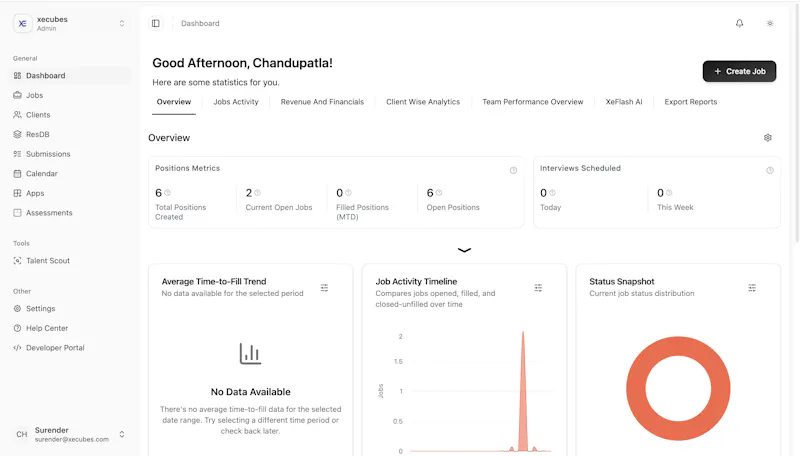The width and height of the screenshot is (800, 456).
Task: Open Dashboard in the sidebar
Action: pos(71,75)
